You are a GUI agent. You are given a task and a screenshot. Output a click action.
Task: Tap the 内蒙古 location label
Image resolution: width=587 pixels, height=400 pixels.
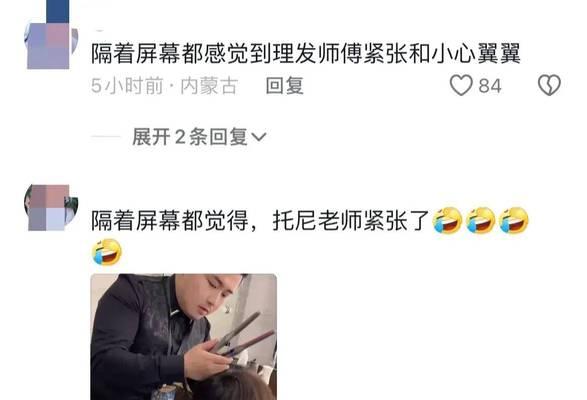point(209,86)
